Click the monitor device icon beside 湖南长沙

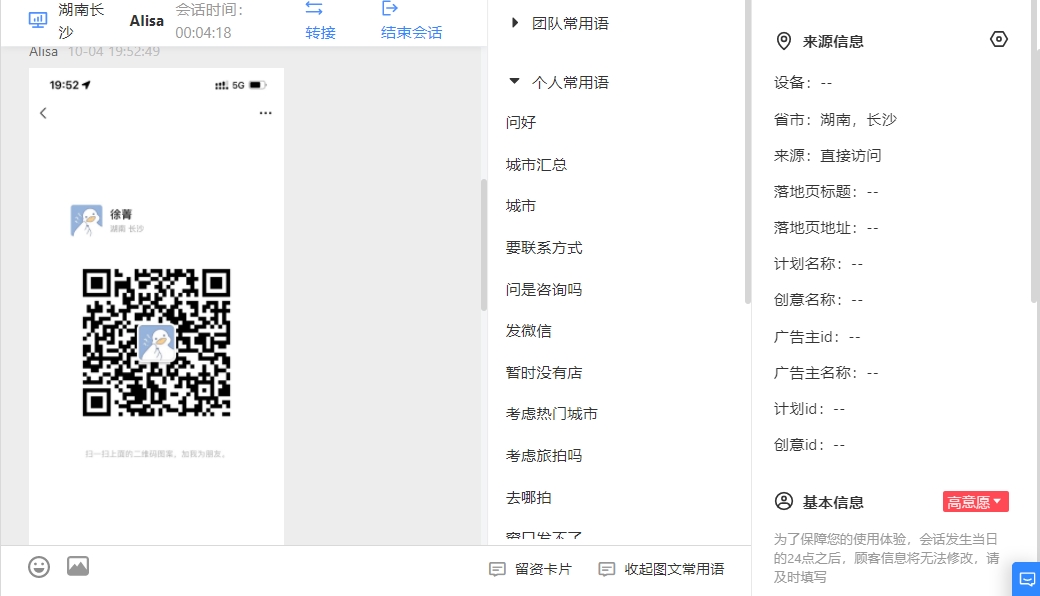click(x=38, y=20)
